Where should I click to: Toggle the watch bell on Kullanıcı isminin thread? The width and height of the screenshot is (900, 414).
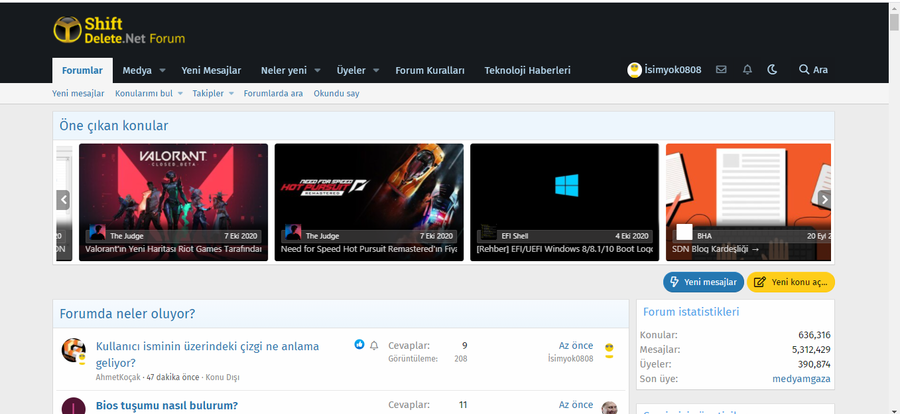pos(374,345)
